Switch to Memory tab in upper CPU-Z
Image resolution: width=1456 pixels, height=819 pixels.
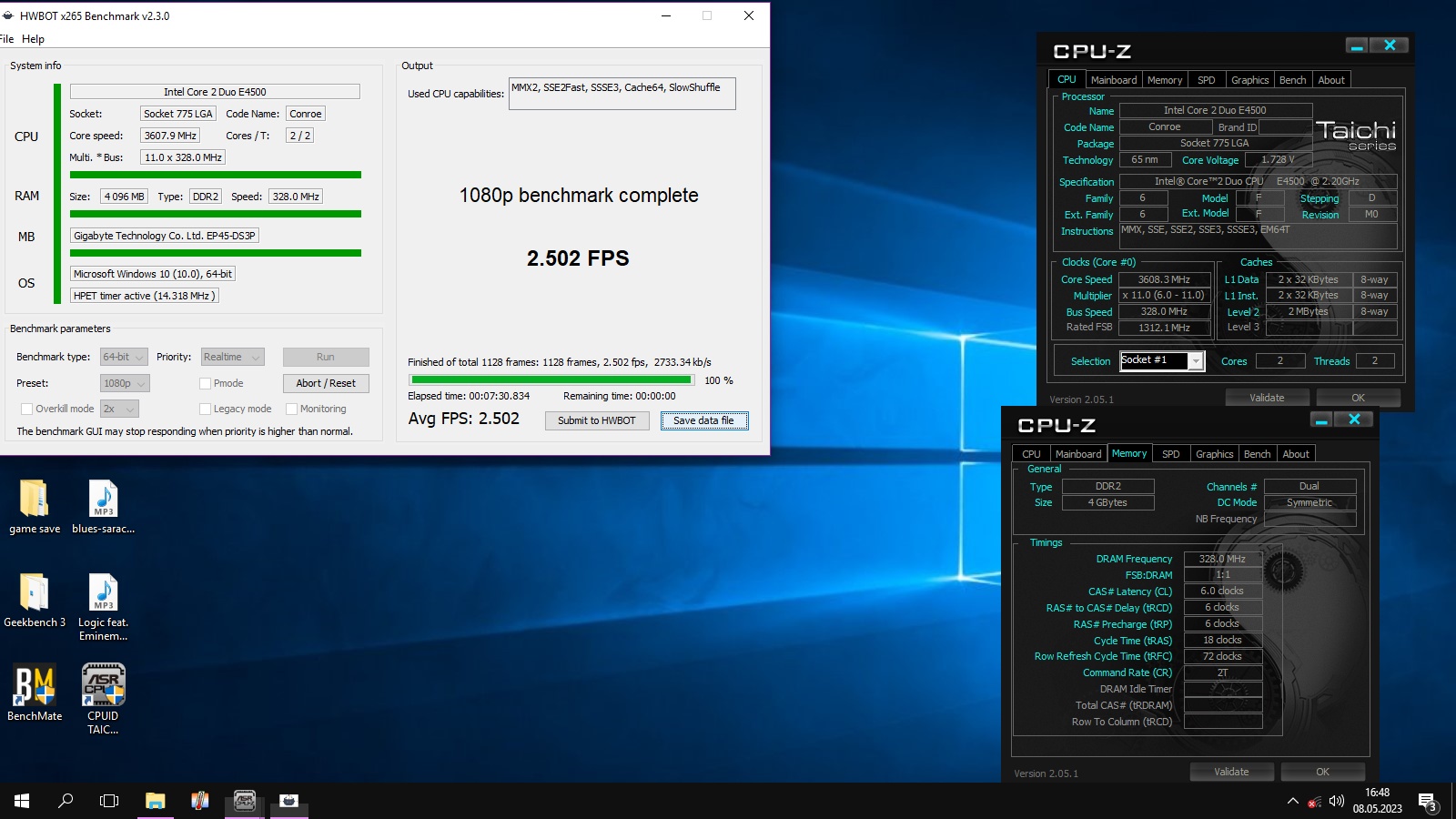coord(1165,80)
